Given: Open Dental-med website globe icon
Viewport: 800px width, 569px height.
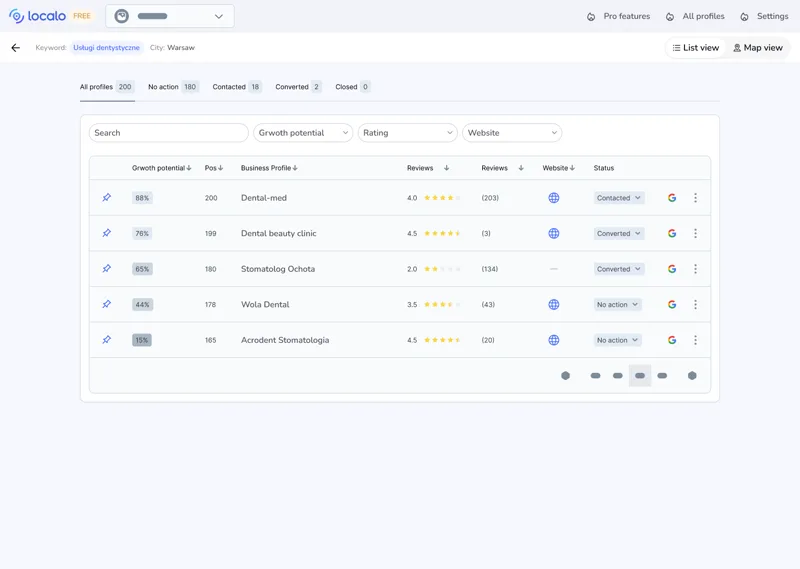Looking at the screenshot, I should tap(554, 197).
